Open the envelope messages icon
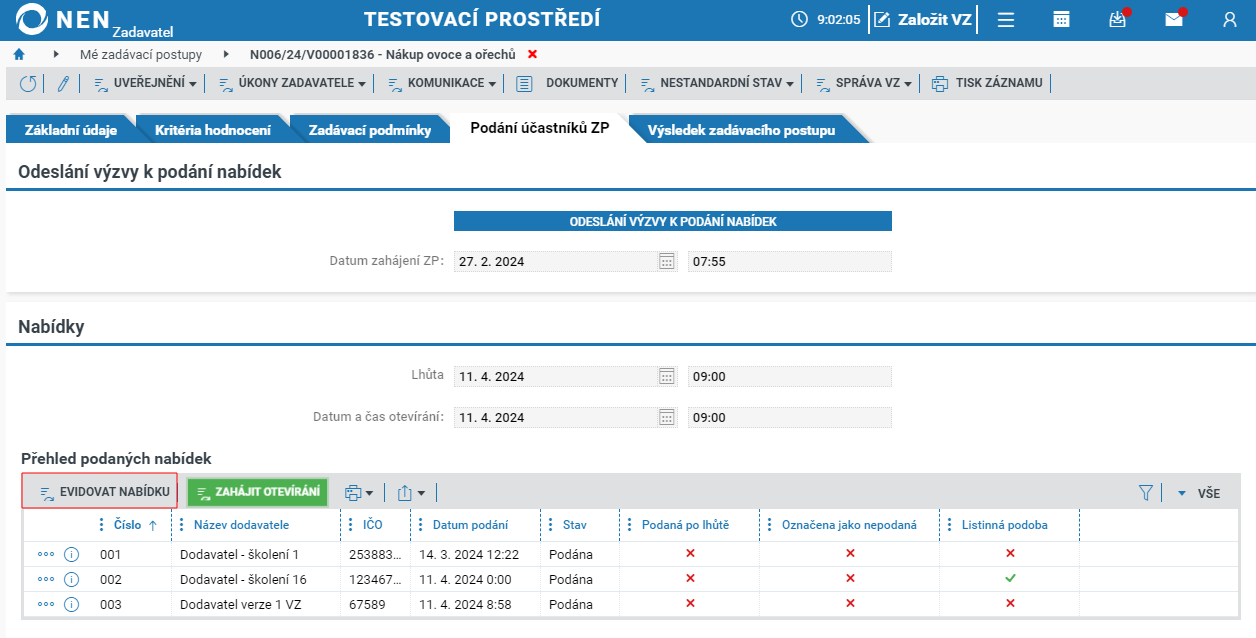This screenshot has height=638, width=1256. coord(1174,20)
